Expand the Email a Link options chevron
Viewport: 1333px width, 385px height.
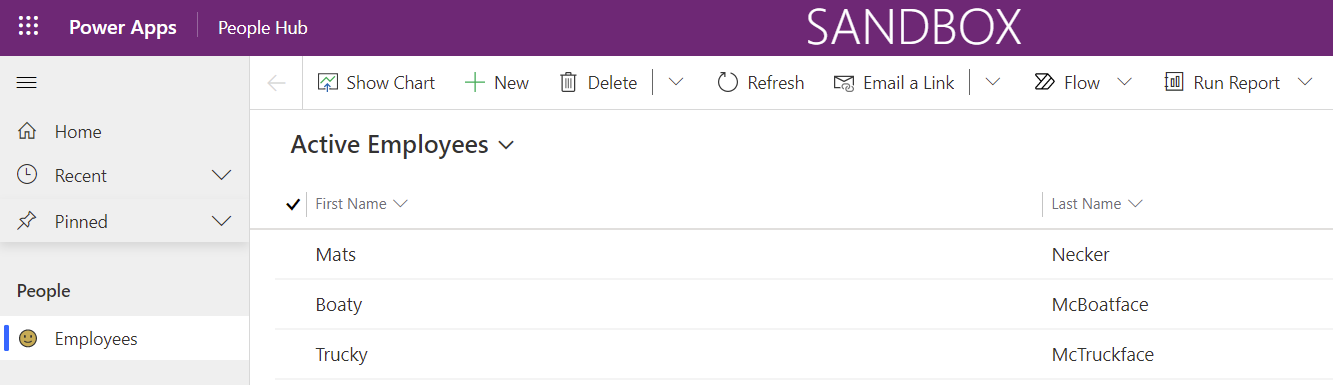(x=993, y=83)
